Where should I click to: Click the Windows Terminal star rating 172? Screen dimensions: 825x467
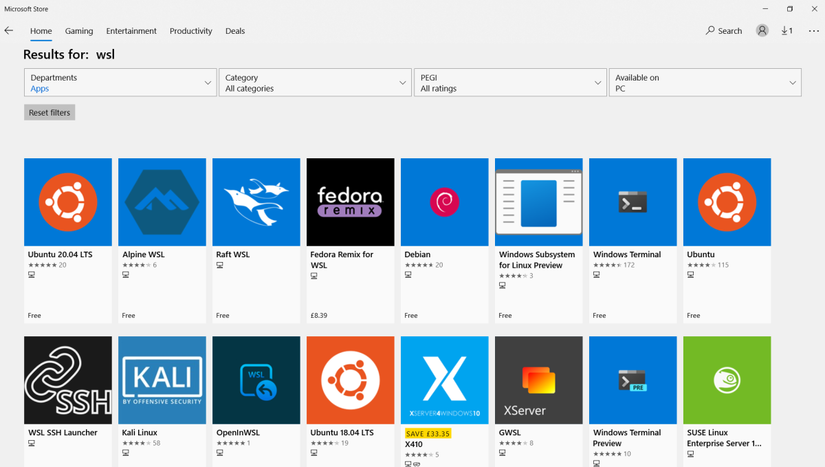614,265
